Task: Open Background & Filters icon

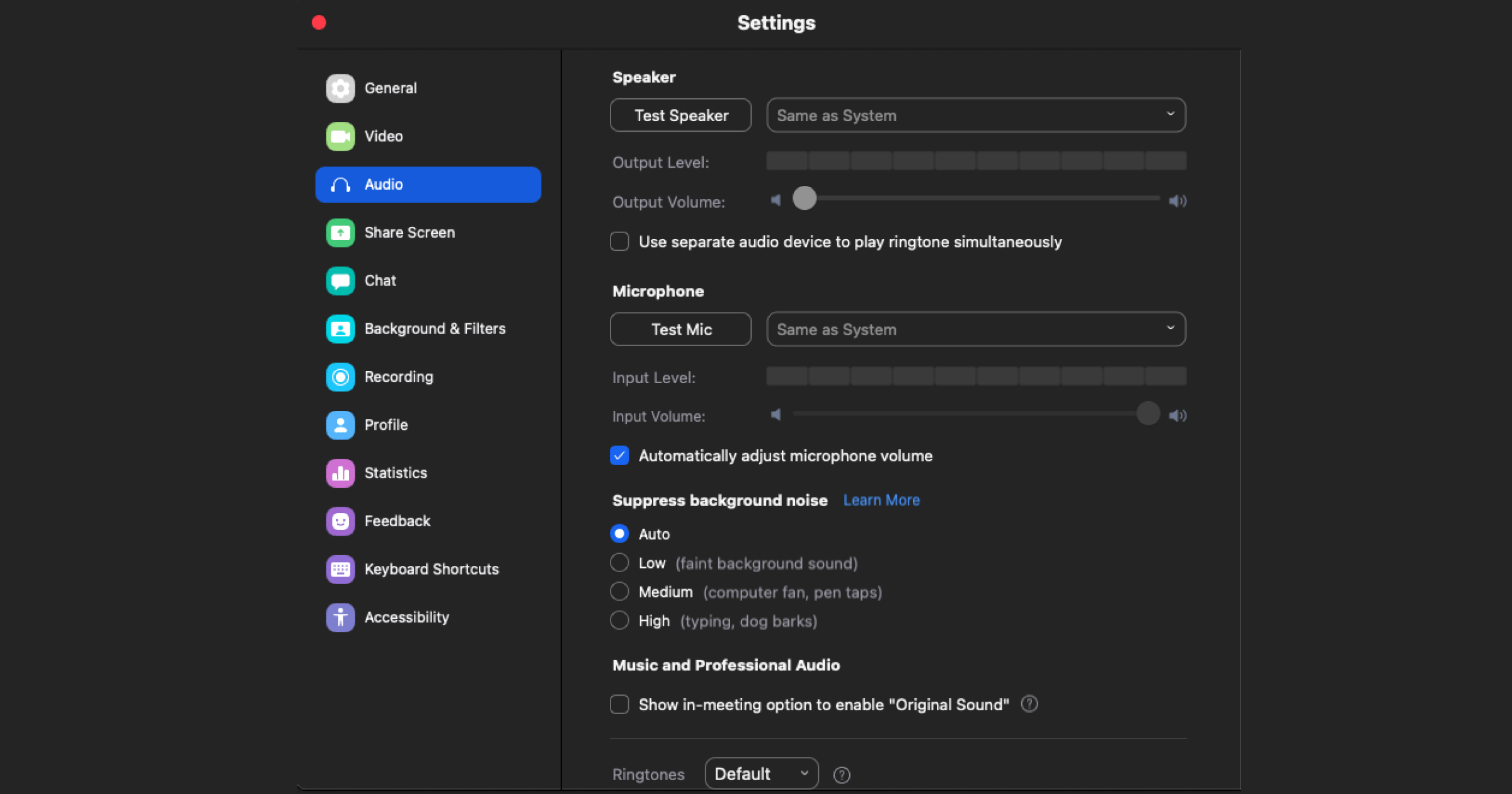Action: click(x=340, y=329)
